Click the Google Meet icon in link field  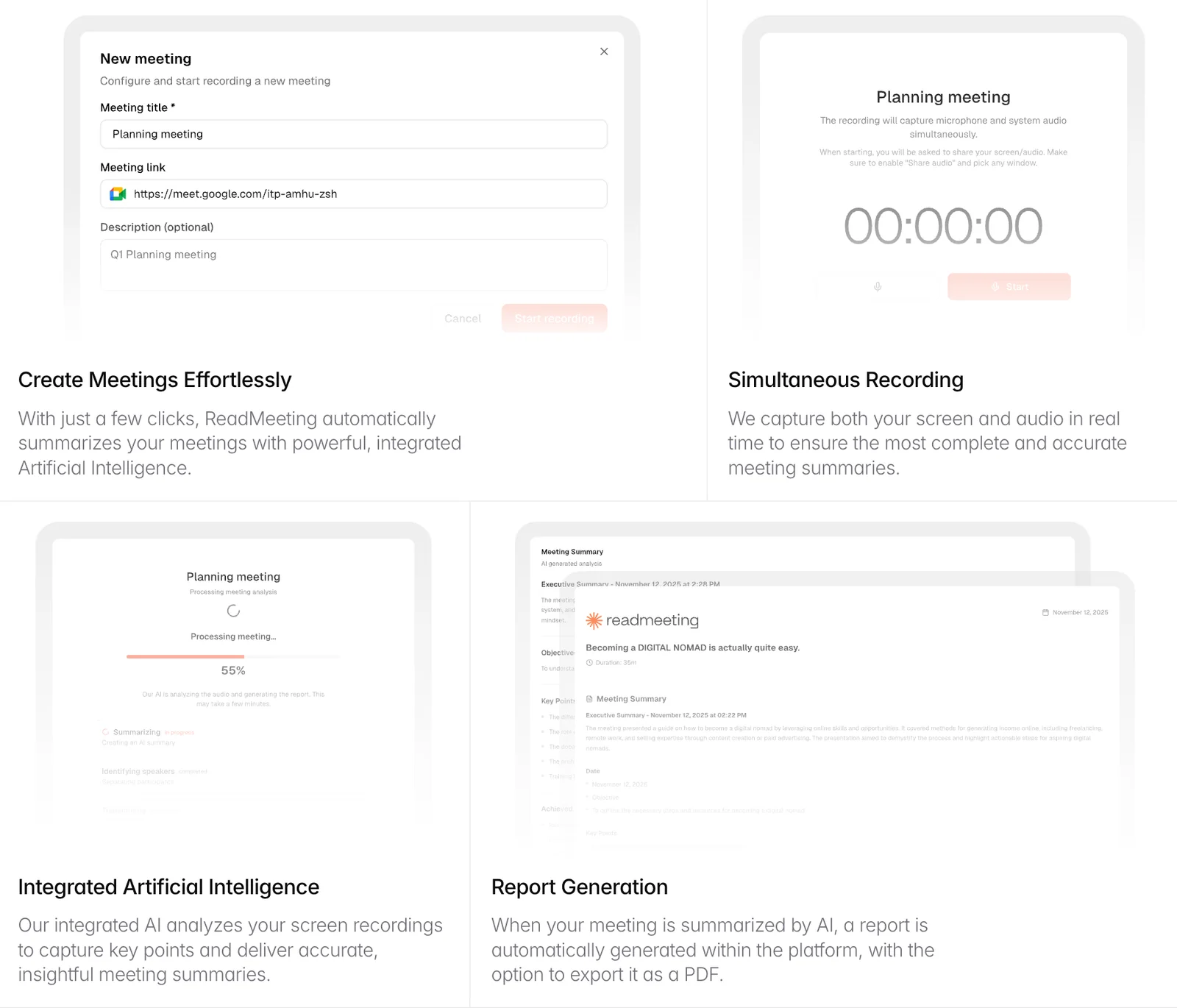tap(118, 194)
